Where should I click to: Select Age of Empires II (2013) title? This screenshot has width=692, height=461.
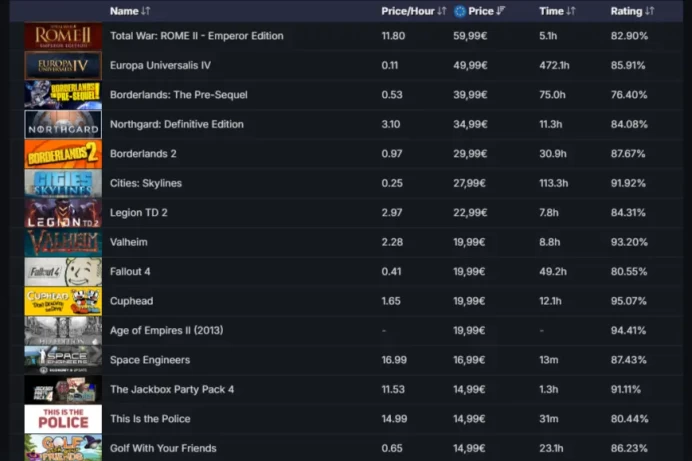(x=166, y=330)
